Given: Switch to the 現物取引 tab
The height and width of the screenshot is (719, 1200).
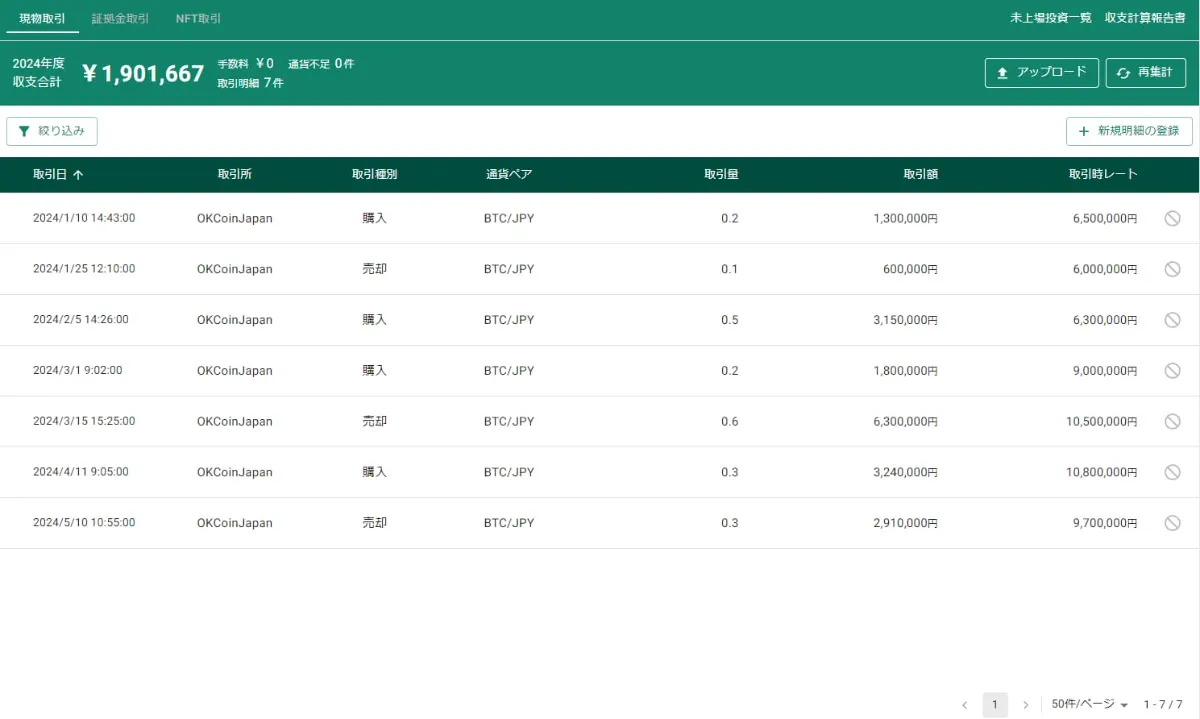Looking at the screenshot, I should [x=42, y=18].
